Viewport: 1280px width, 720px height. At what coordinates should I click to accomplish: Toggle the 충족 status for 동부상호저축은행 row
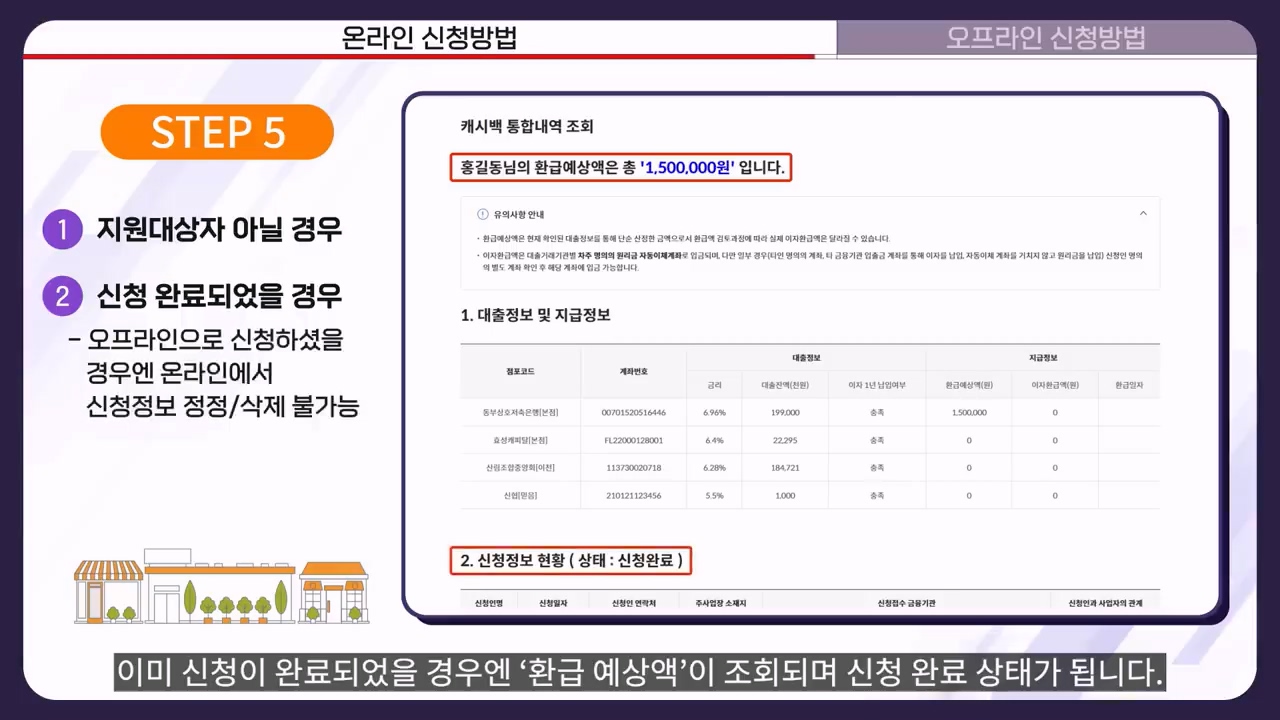pos(876,411)
